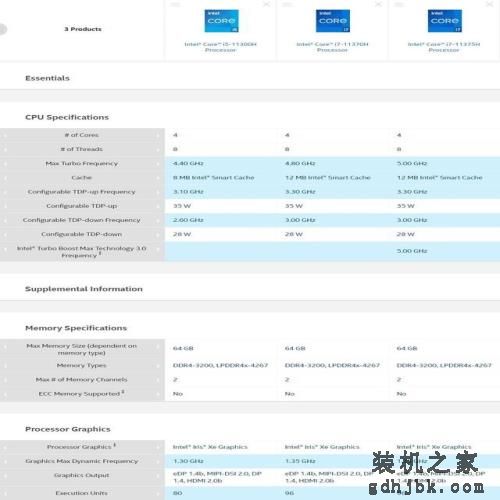
Task: Click the i7-11370H 28 W TDP-down value
Action: (294, 234)
